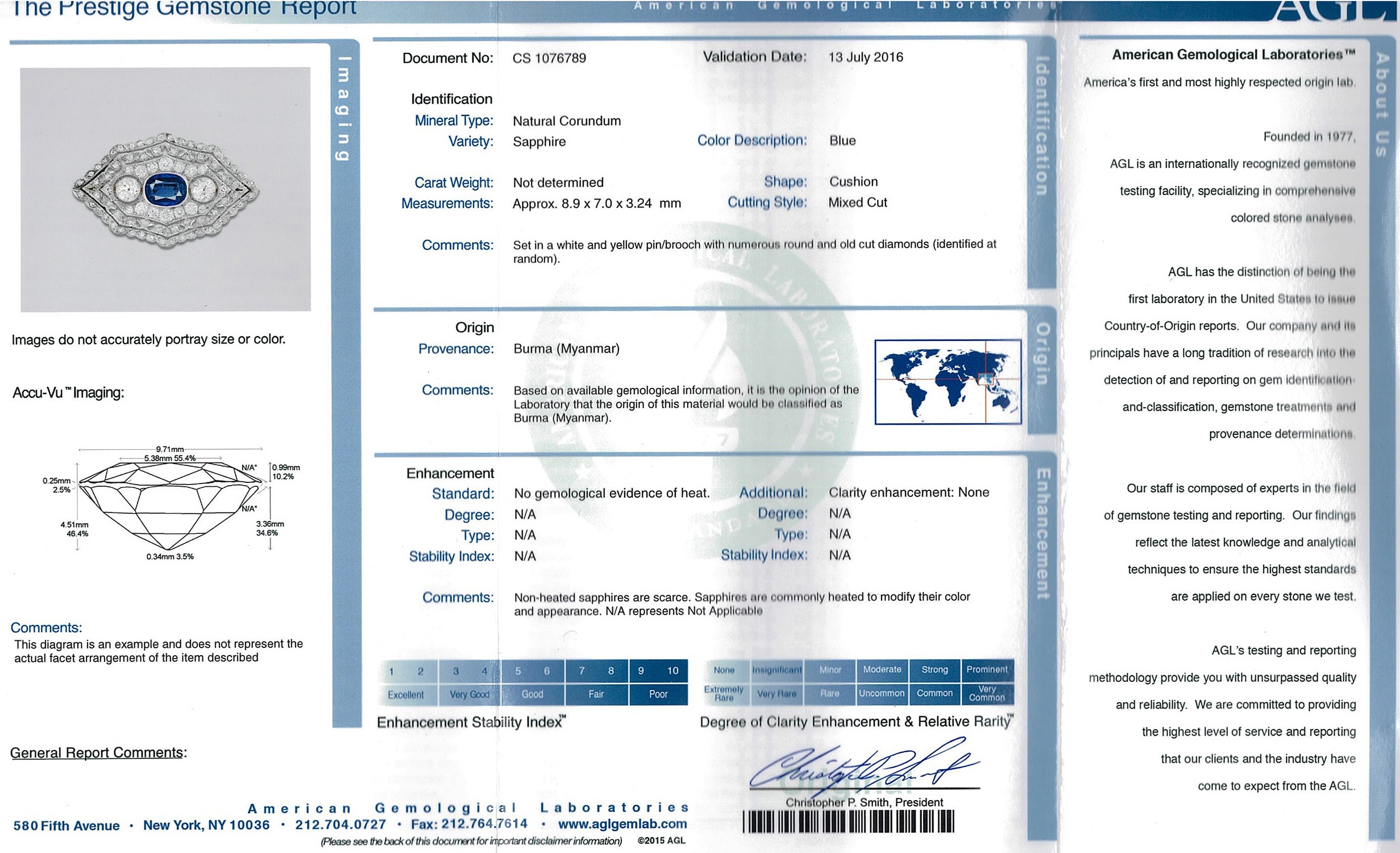The width and height of the screenshot is (1400, 853).
Task: Click the world map origin image
Action: pos(948,382)
